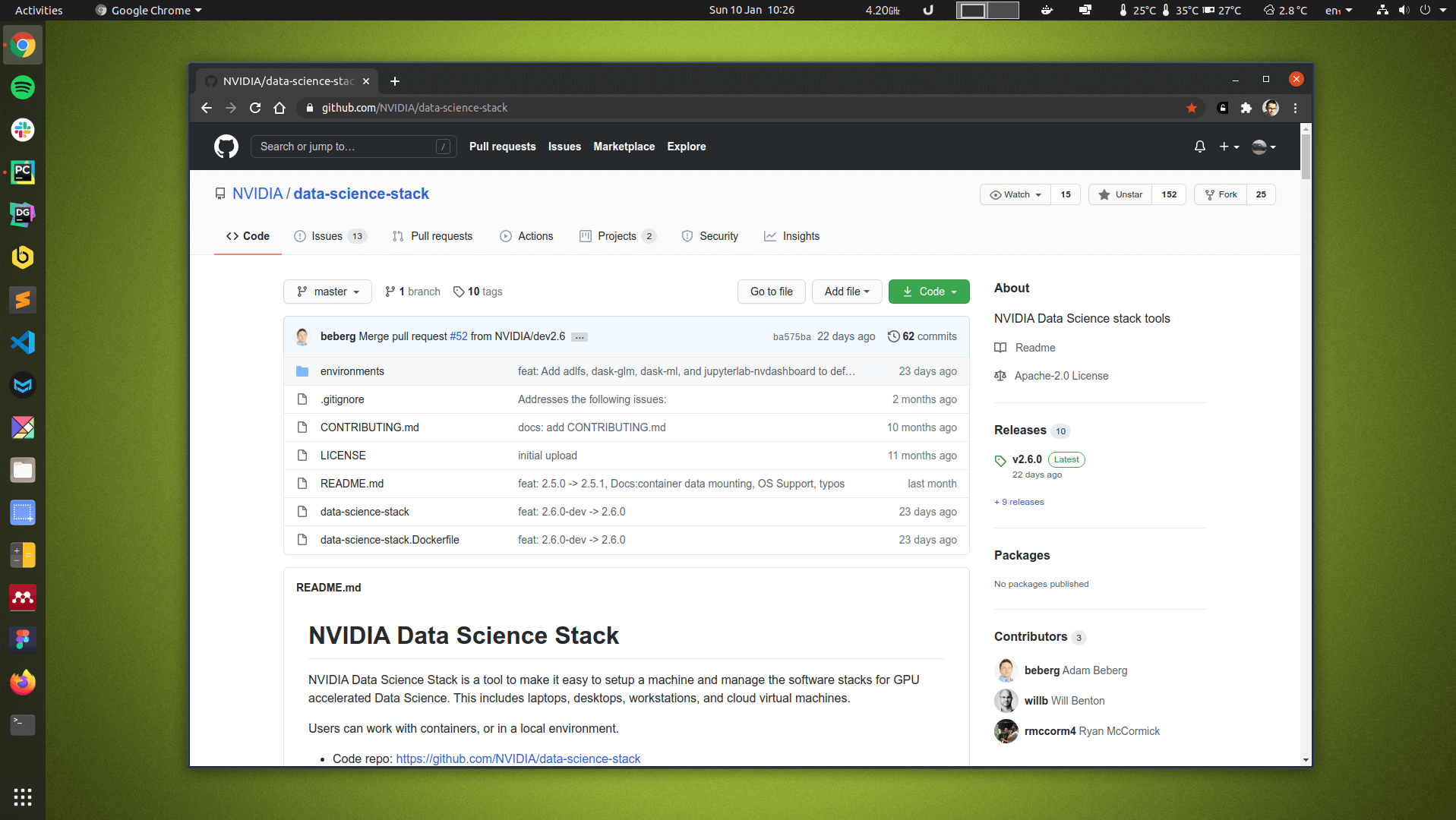Toggle the bookmark star in address bar
The image size is (1456, 820).
(x=1192, y=108)
